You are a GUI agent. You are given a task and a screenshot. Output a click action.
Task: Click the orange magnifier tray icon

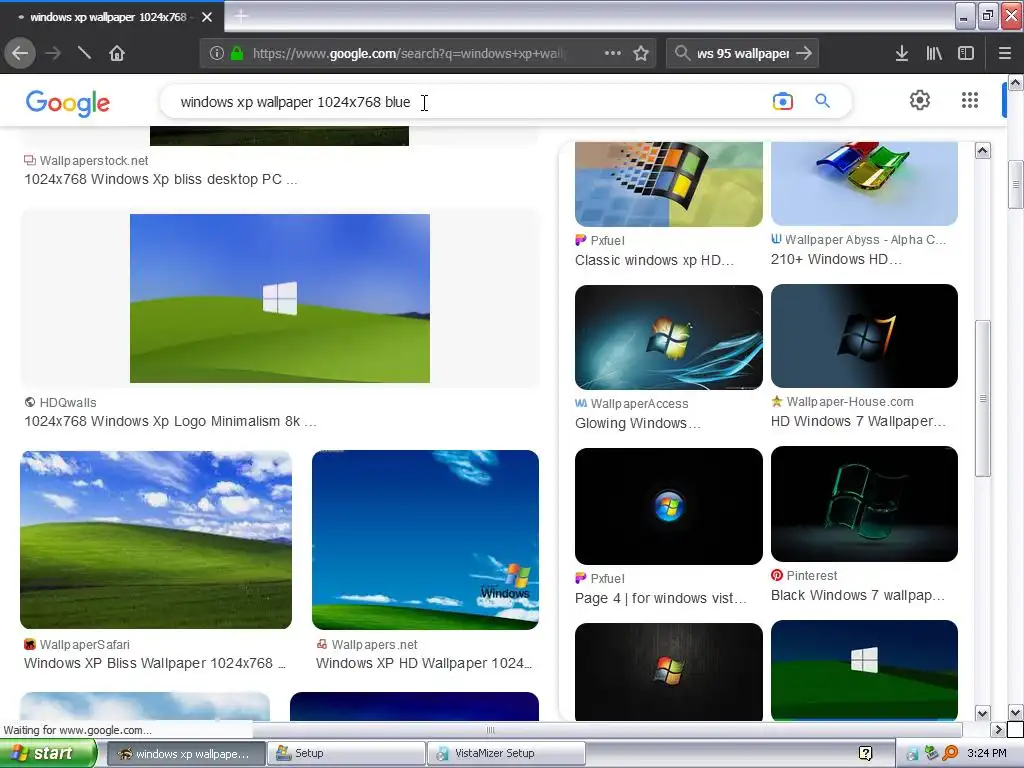point(951,753)
